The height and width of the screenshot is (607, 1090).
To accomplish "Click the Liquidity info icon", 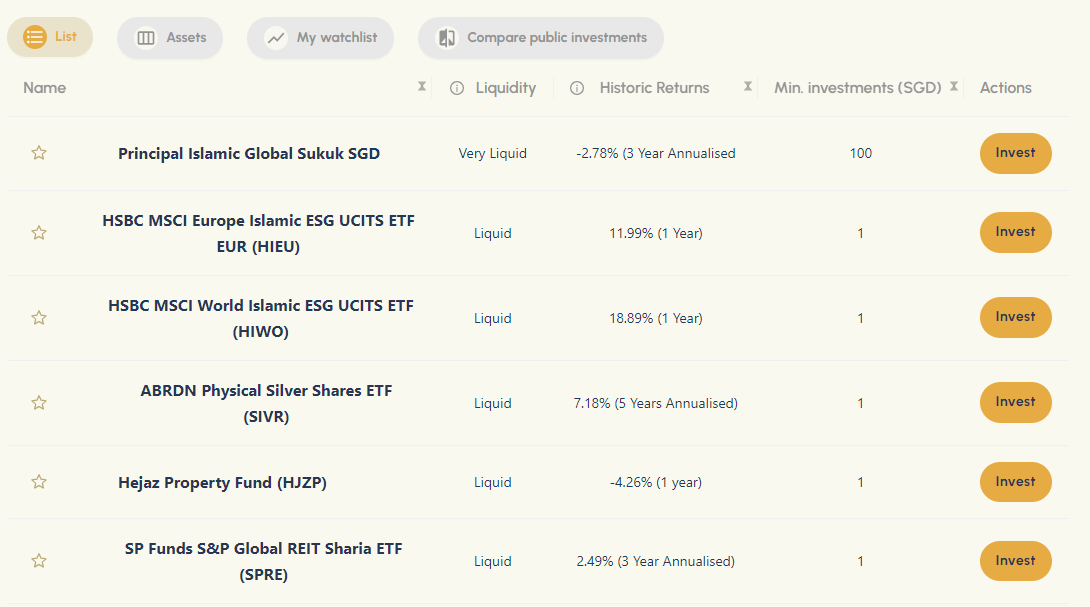I will point(457,88).
